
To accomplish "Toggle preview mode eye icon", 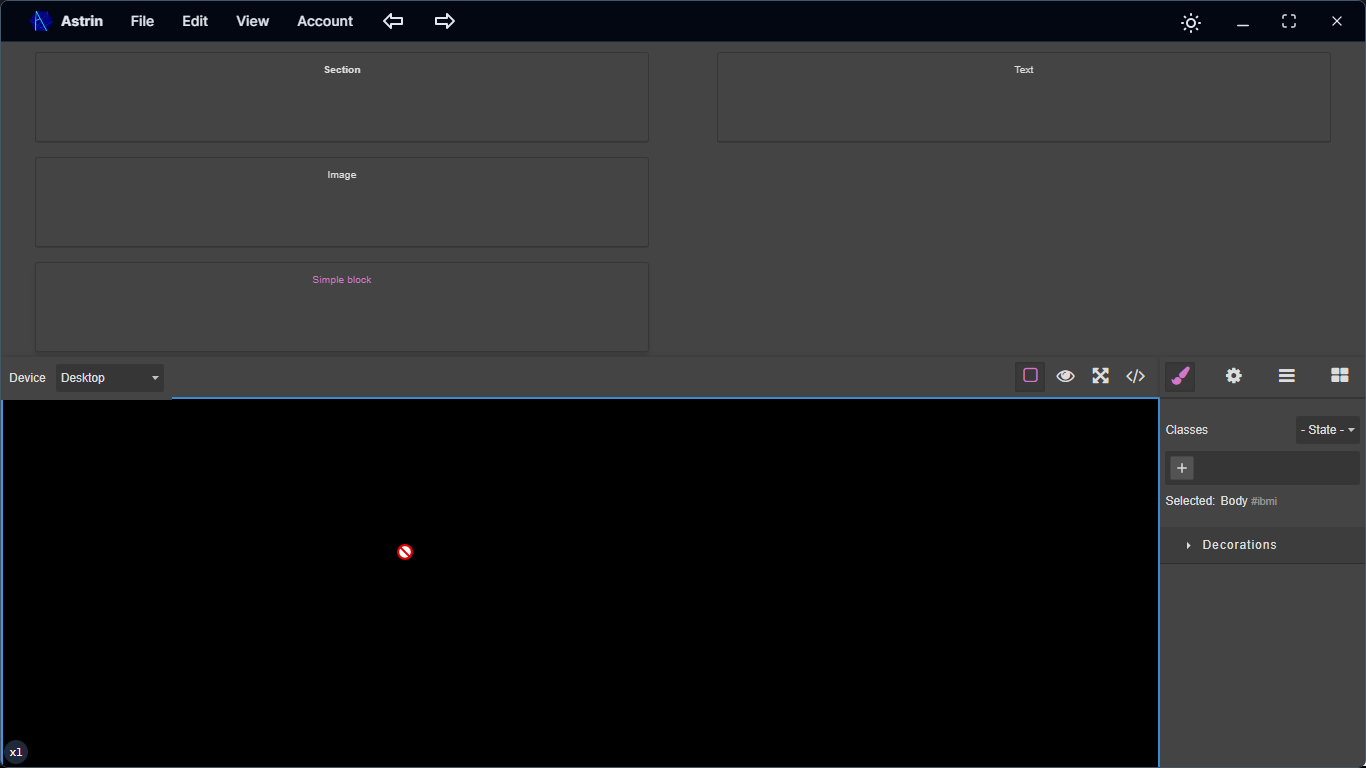I will pyautogui.click(x=1065, y=376).
